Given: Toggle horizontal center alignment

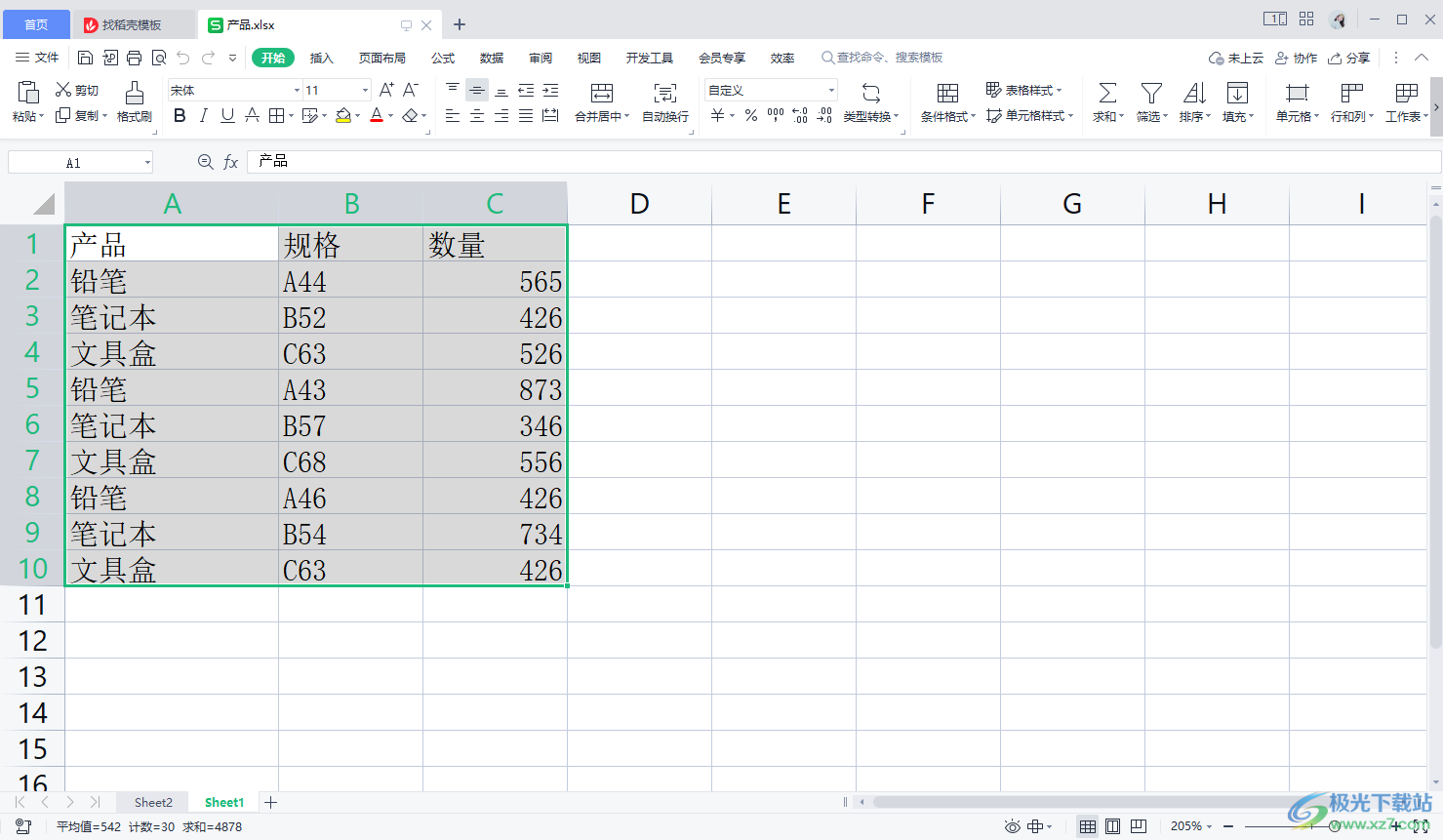Looking at the screenshot, I should coord(477,115).
